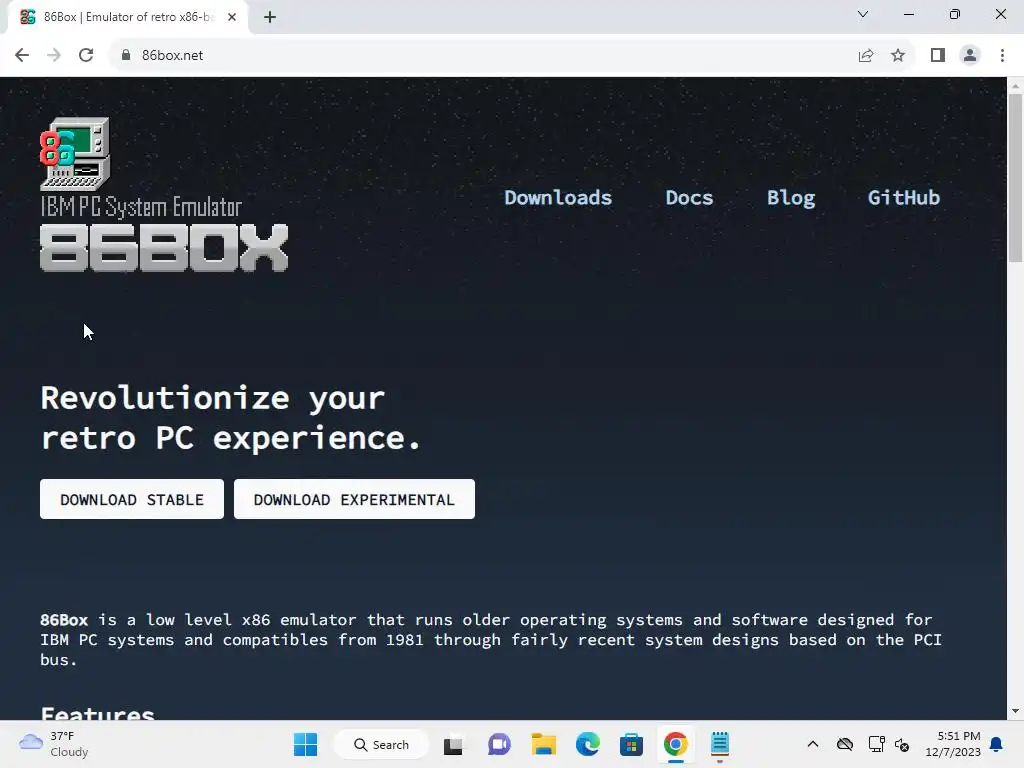Click the browser back arrow

pyautogui.click(x=22, y=55)
